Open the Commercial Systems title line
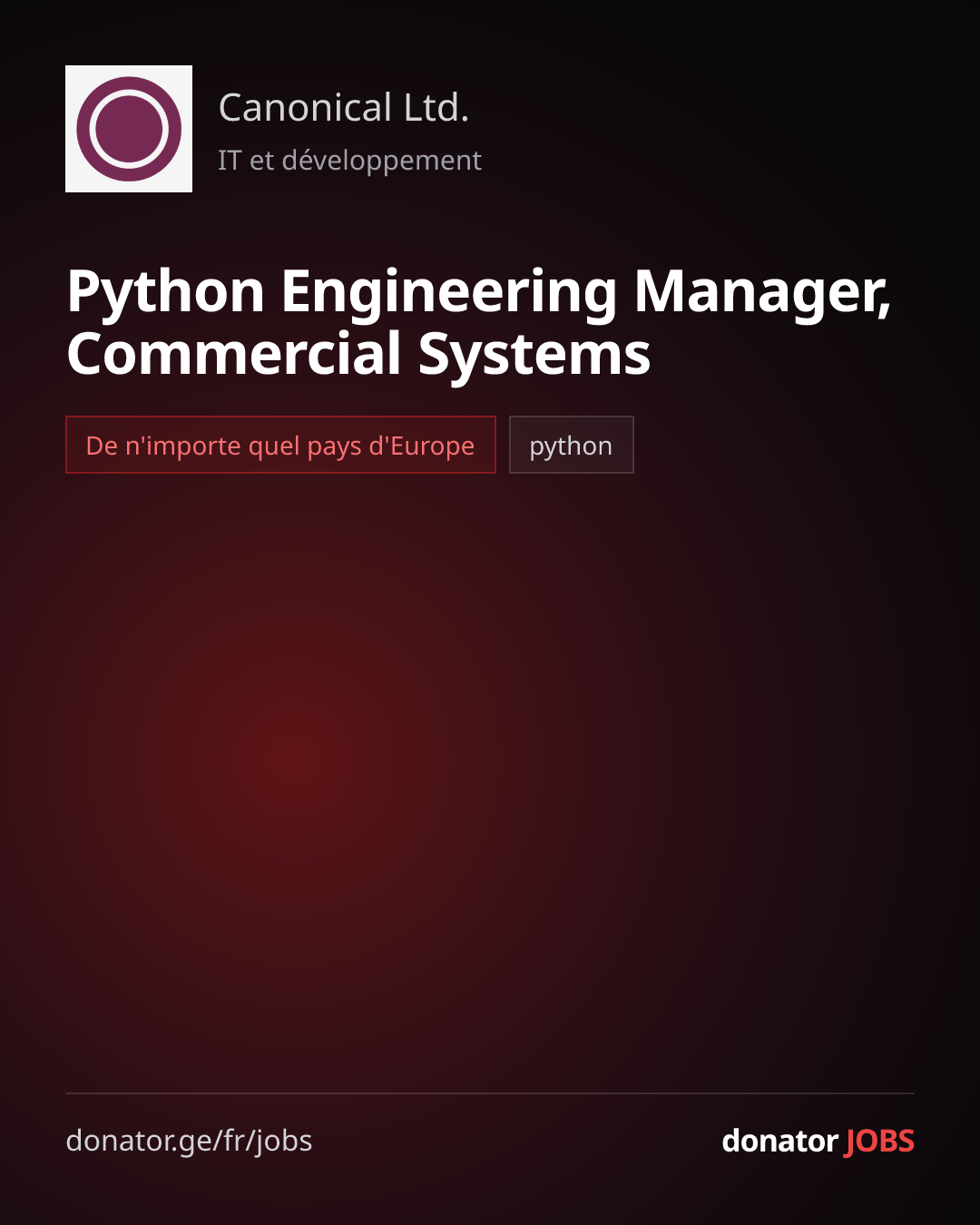 pyautogui.click(x=358, y=354)
